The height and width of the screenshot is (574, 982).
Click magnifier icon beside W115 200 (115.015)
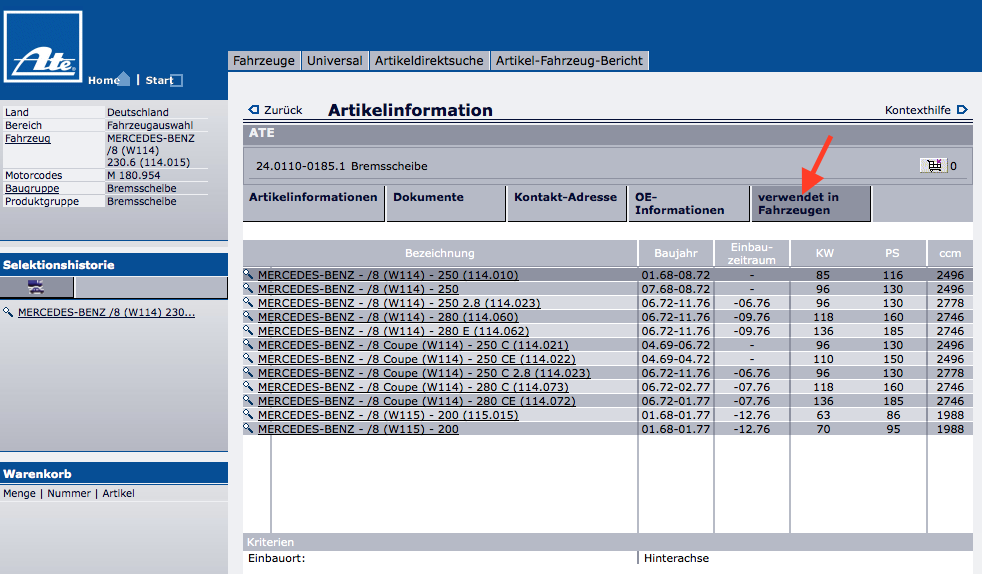click(249, 415)
